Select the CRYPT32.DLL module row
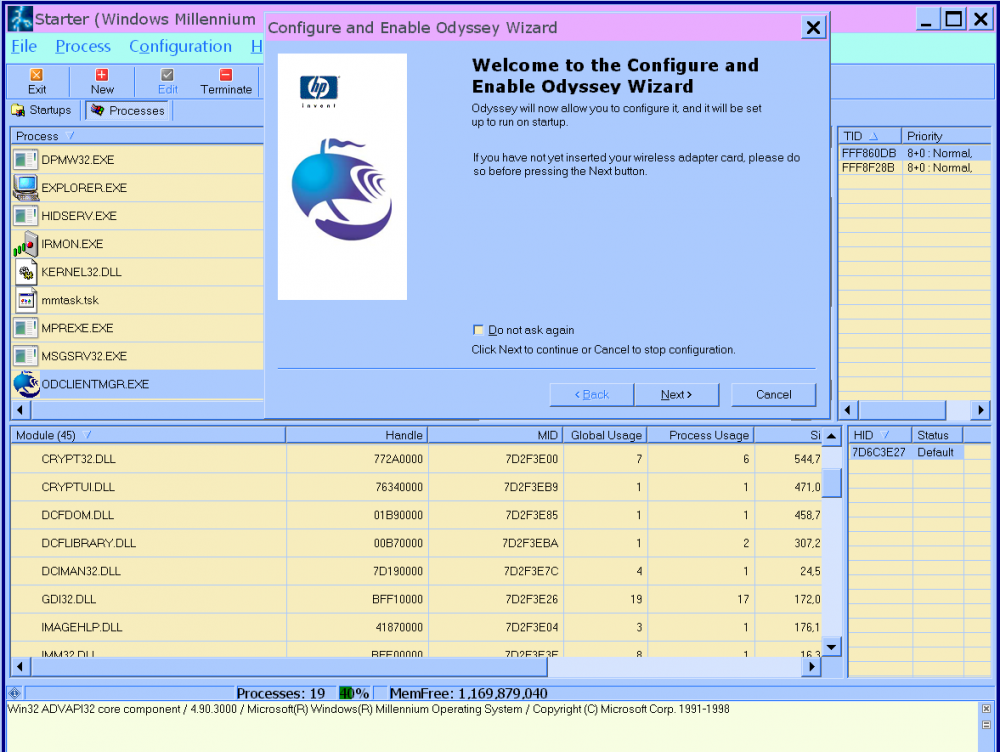 [76, 459]
